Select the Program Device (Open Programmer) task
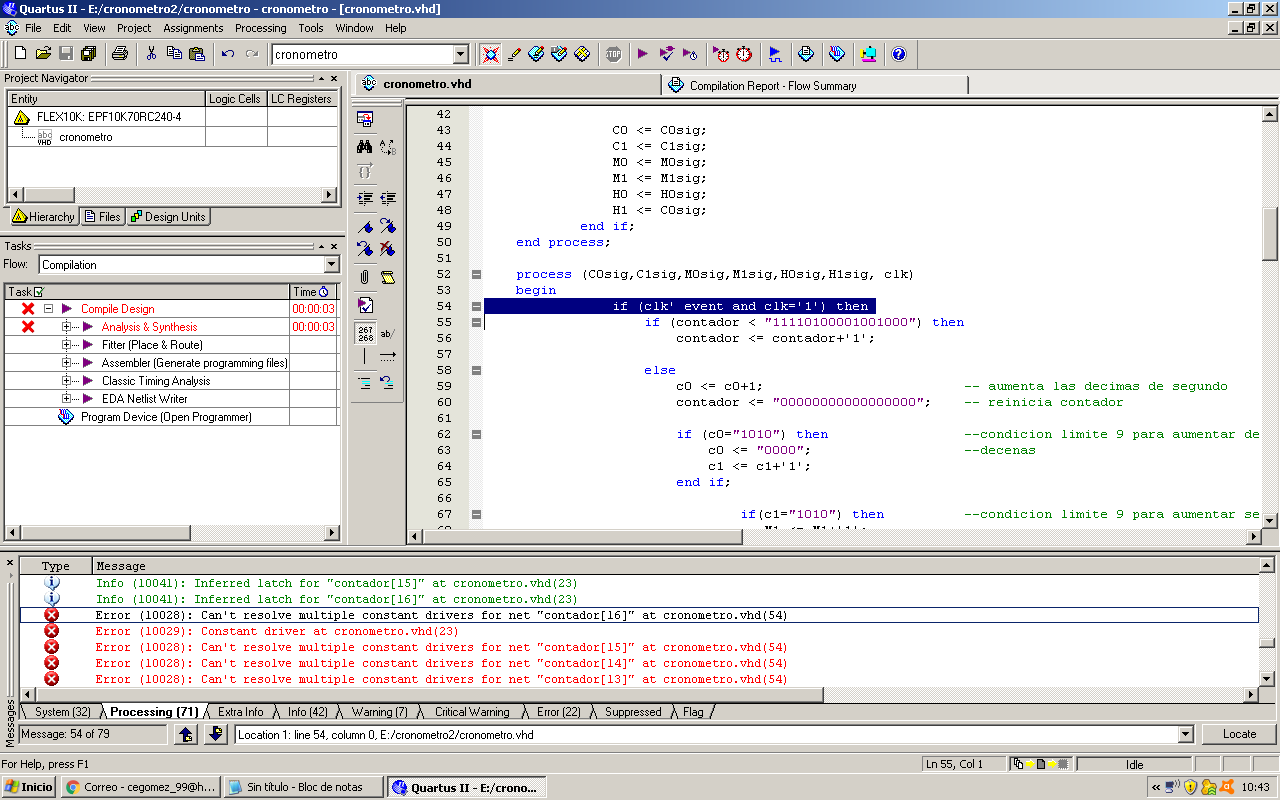This screenshot has height=800, width=1280. click(x=166, y=417)
